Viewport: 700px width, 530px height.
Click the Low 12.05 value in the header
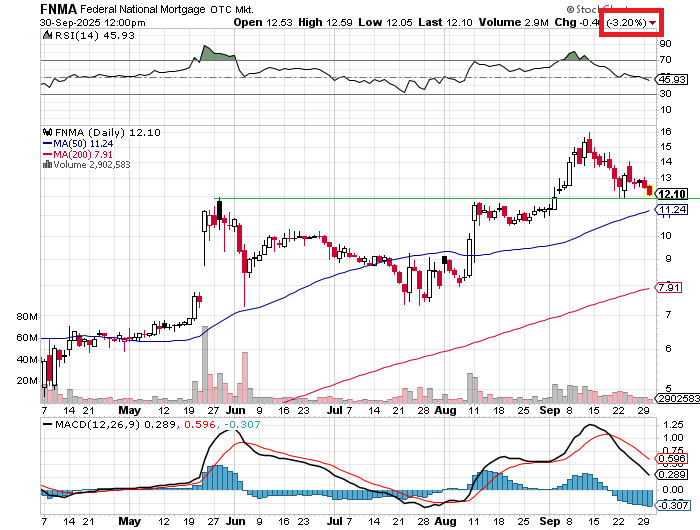pos(385,22)
